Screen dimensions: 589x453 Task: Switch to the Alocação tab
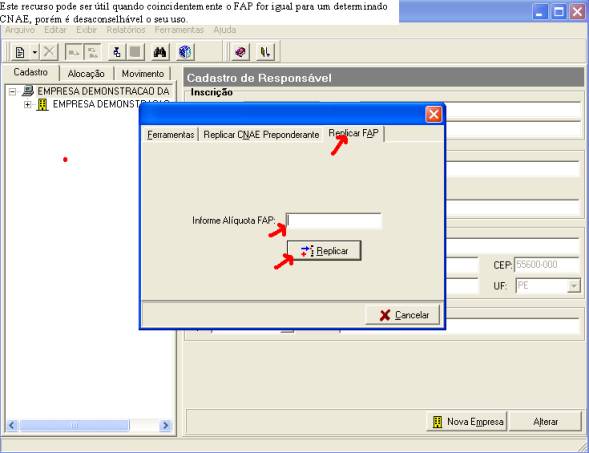86,74
